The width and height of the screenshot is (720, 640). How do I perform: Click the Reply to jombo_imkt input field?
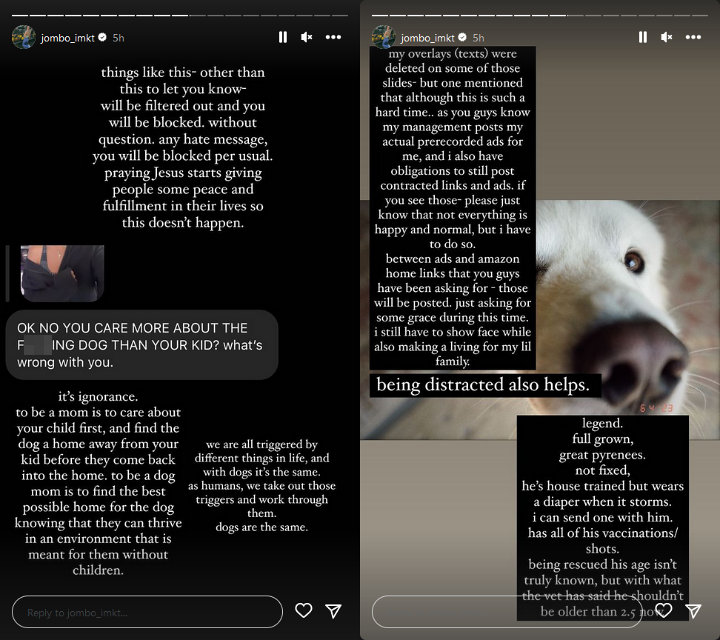tap(147, 612)
